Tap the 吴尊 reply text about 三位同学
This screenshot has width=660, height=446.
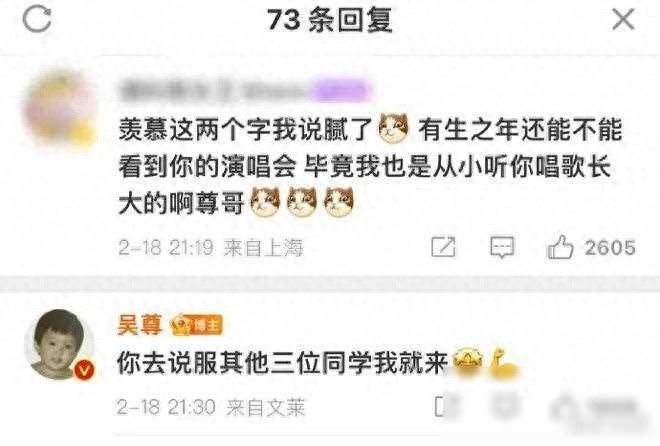pyautogui.click(x=282, y=363)
